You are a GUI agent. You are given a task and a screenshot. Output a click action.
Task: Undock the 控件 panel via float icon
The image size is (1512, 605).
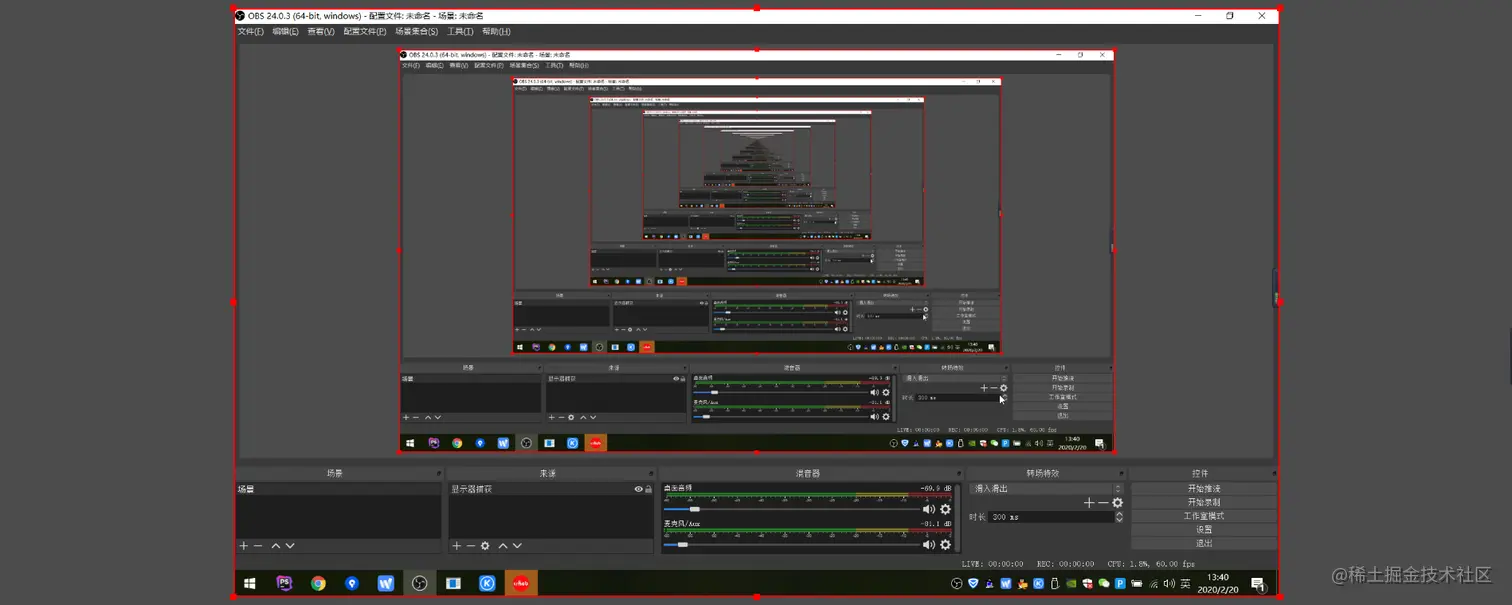pyautogui.click(x=1273, y=474)
